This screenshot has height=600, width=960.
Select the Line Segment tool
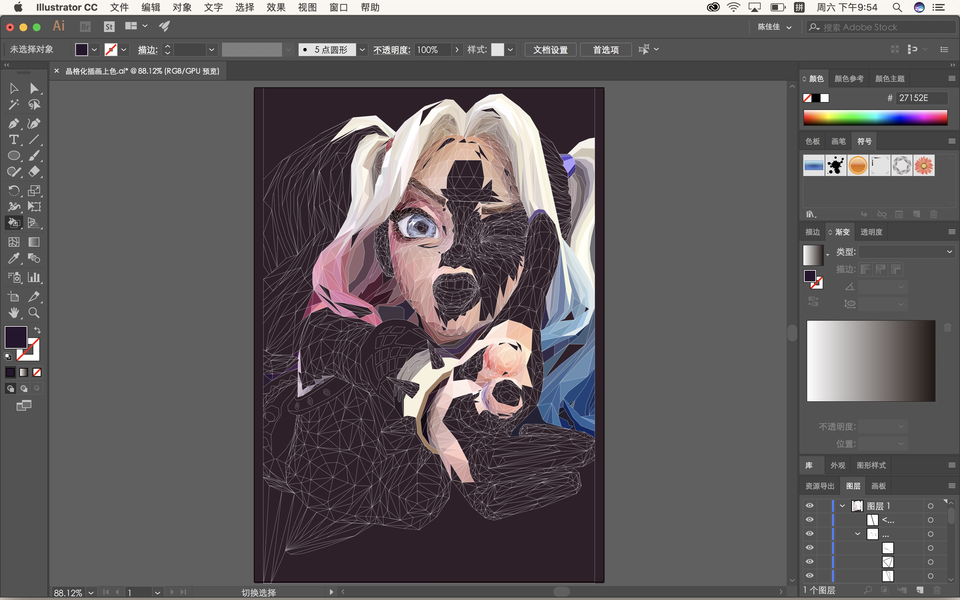click(34, 140)
